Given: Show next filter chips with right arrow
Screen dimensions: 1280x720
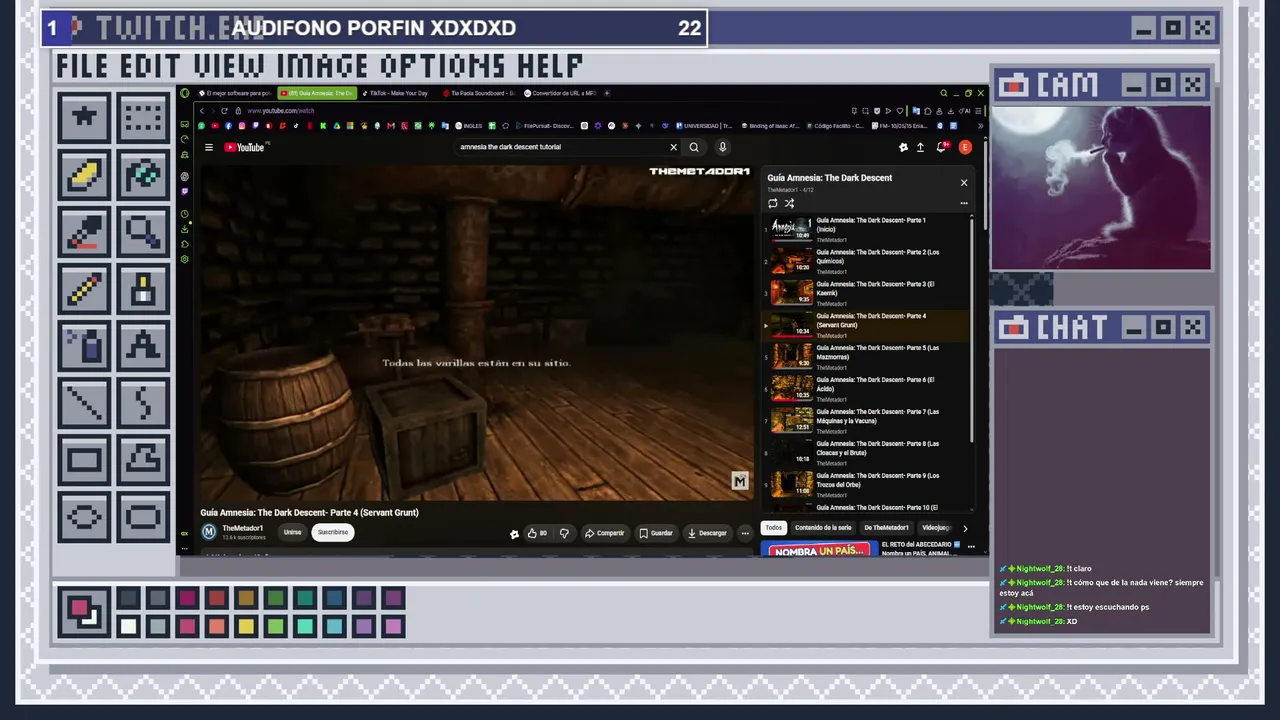Looking at the screenshot, I should [965, 528].
